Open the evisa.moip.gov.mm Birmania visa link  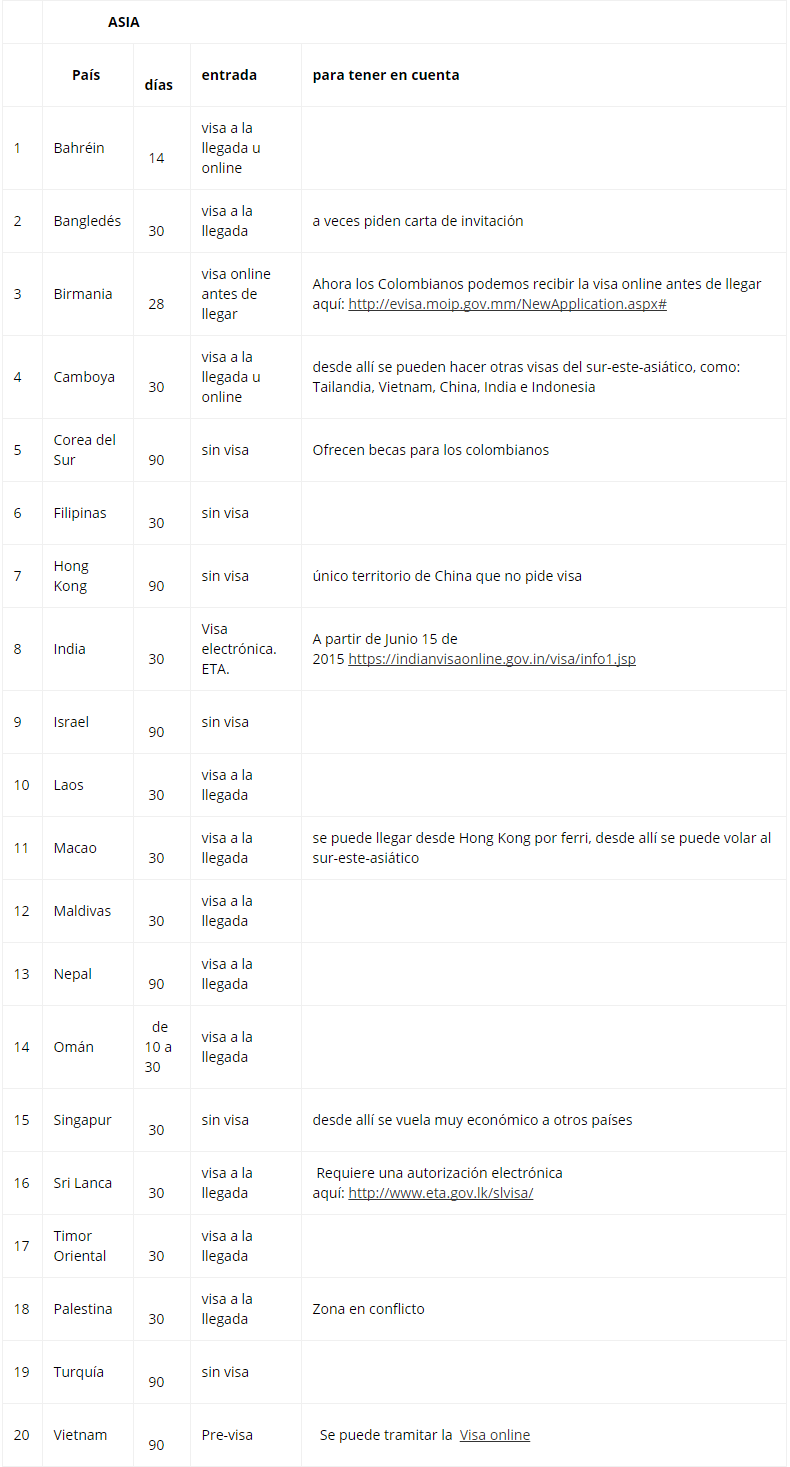(x=507, y=304)
